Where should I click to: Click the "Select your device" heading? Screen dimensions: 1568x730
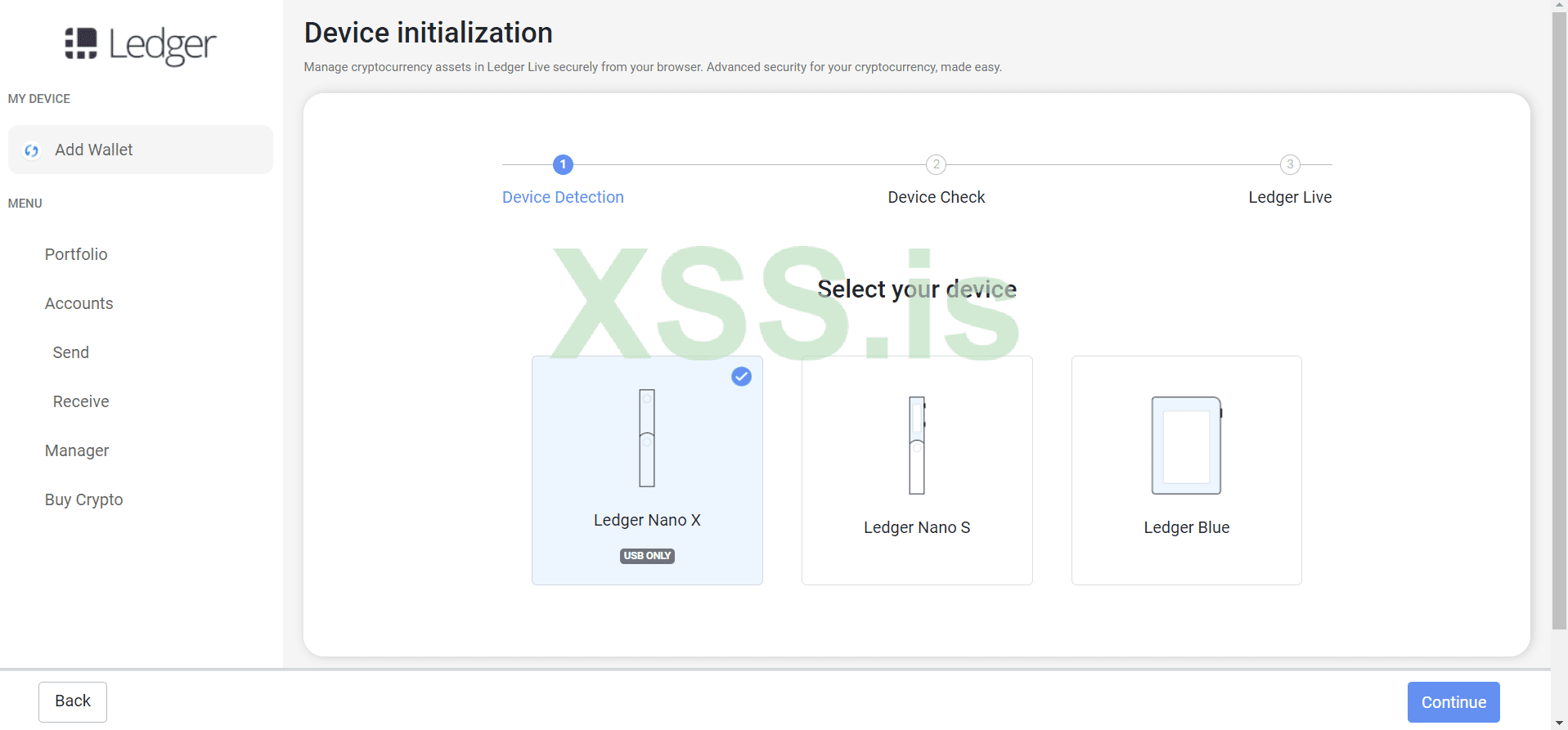point(917,289)
